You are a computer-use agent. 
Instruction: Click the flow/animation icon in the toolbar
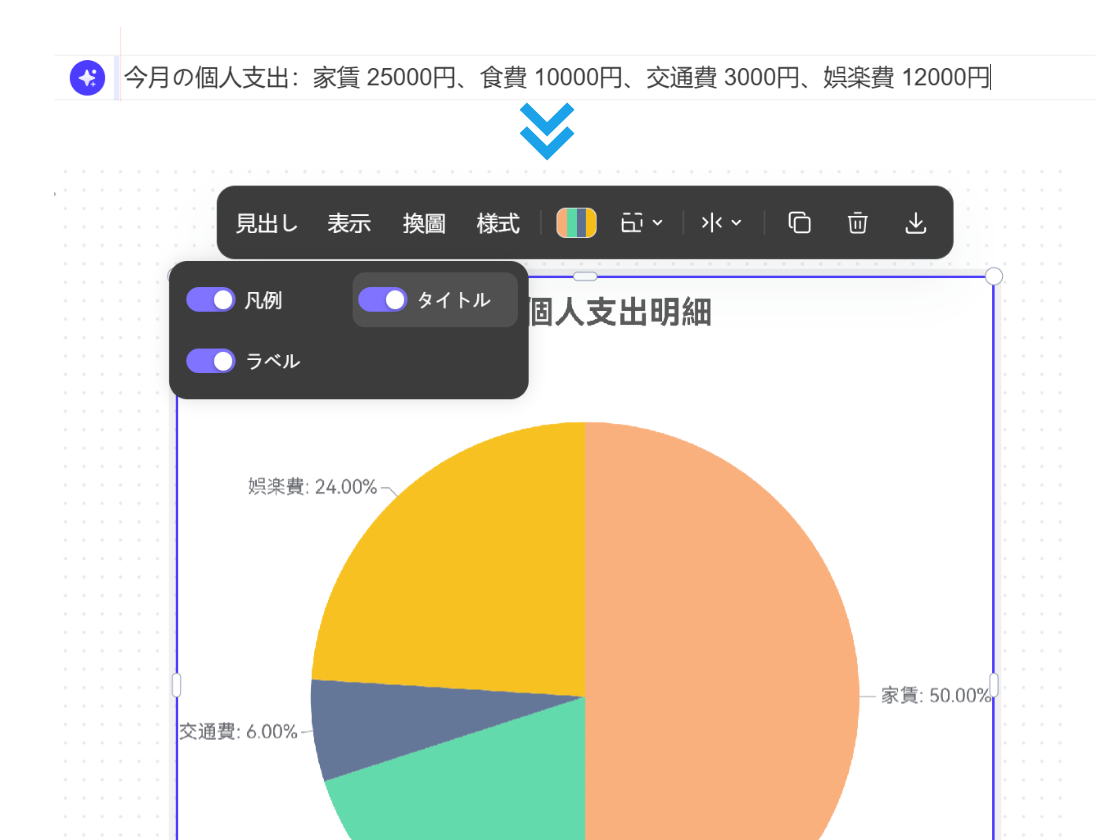coord(712,222)
